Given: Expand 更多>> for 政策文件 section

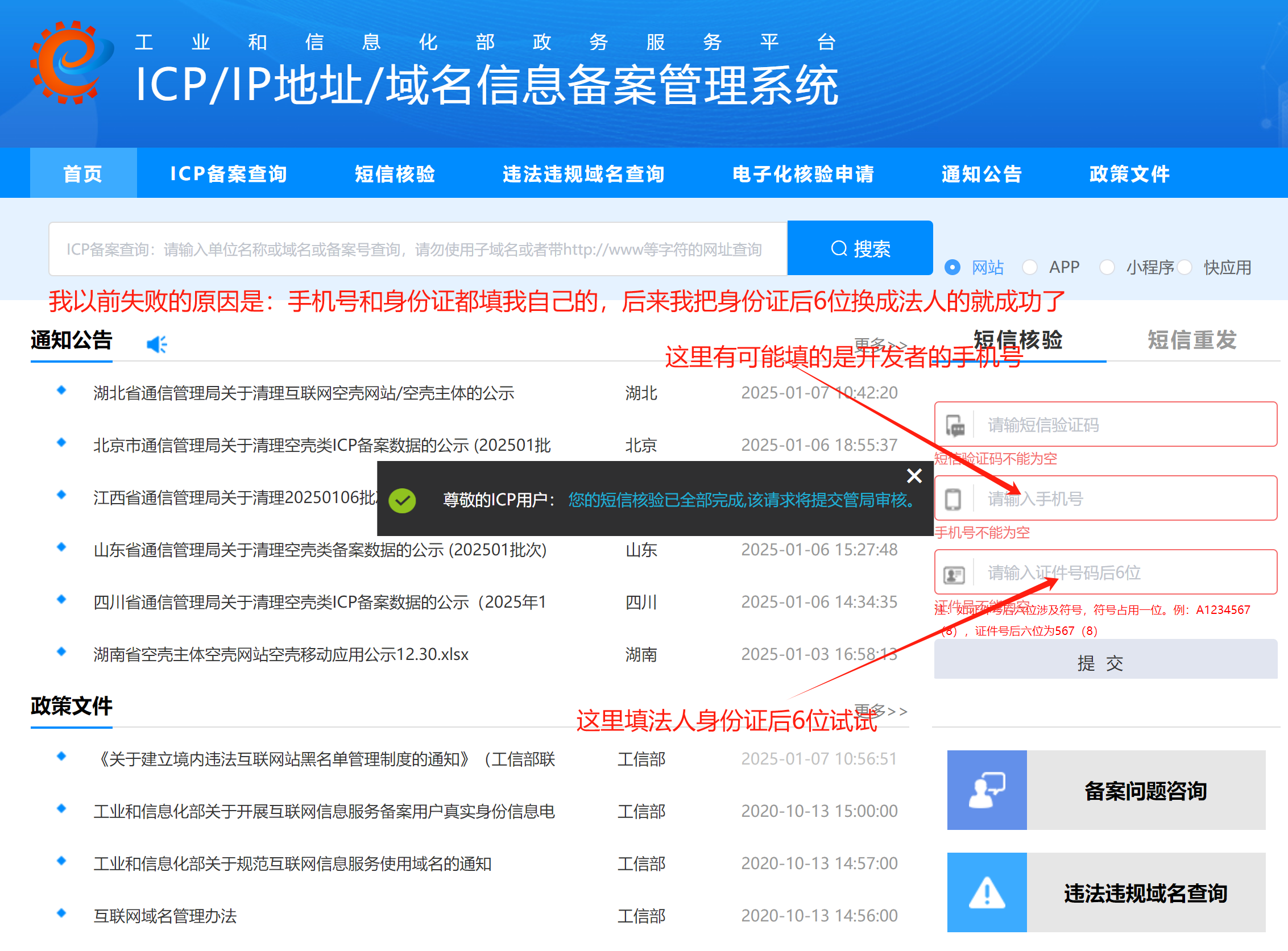Looking at the screenshot, I should [x=880, y=711].
